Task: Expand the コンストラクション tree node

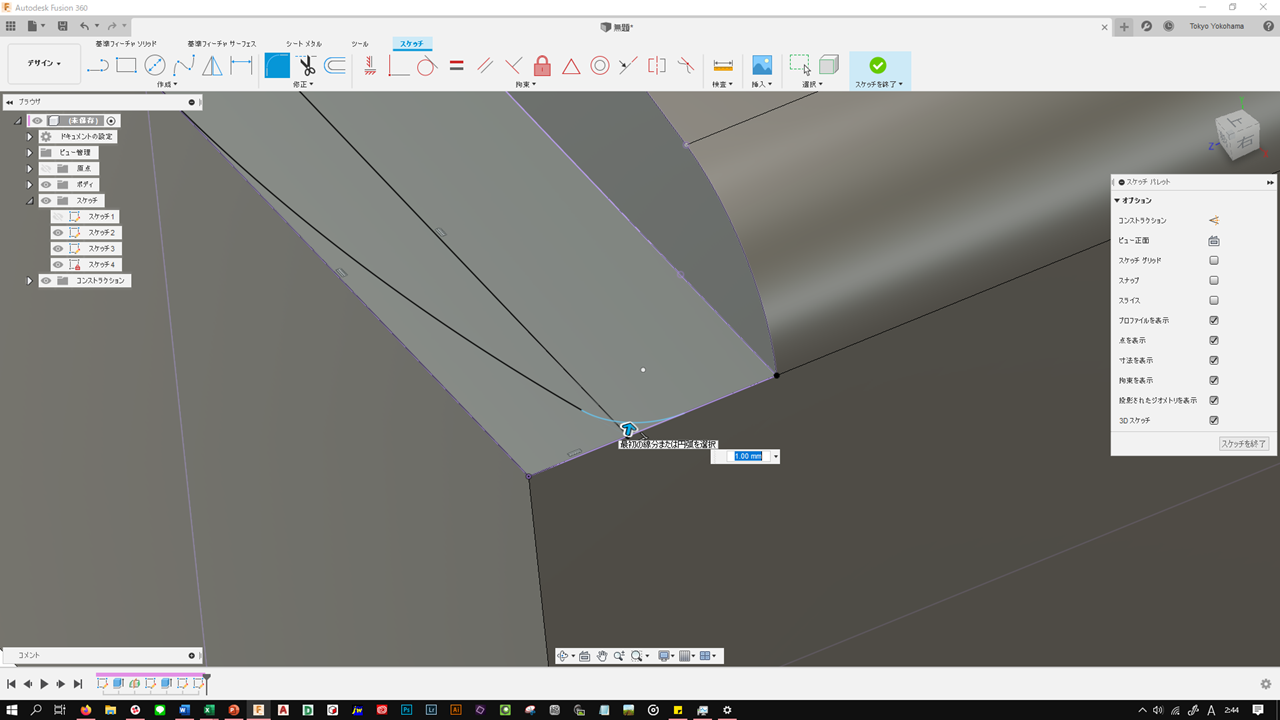Action: 30,281
